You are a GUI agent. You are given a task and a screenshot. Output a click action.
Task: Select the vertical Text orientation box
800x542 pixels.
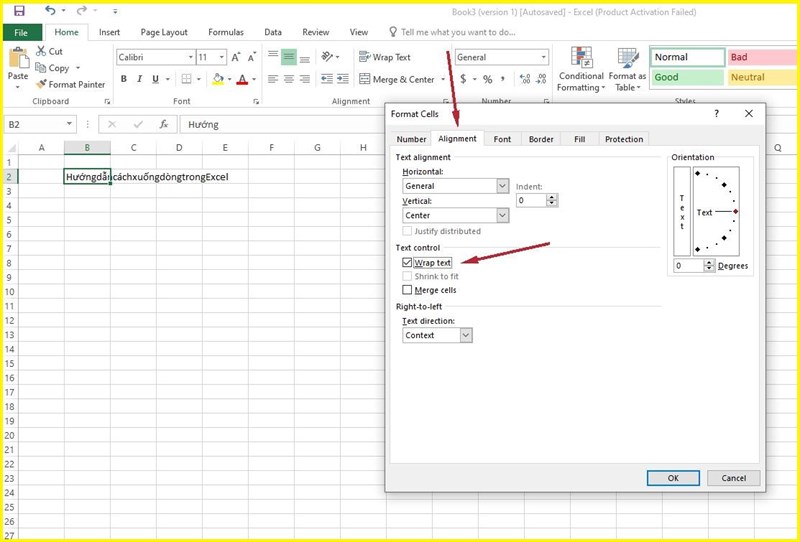(x=682, y=211)
